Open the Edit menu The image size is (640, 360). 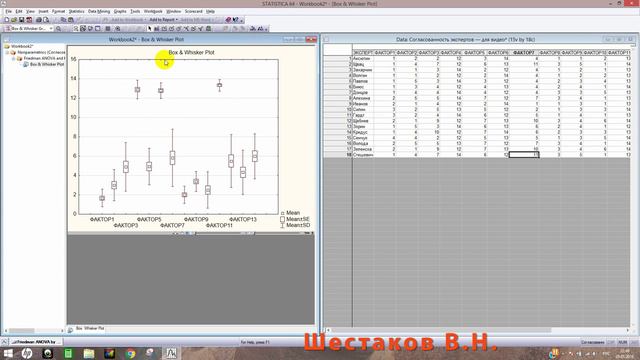tap(19, 11)
